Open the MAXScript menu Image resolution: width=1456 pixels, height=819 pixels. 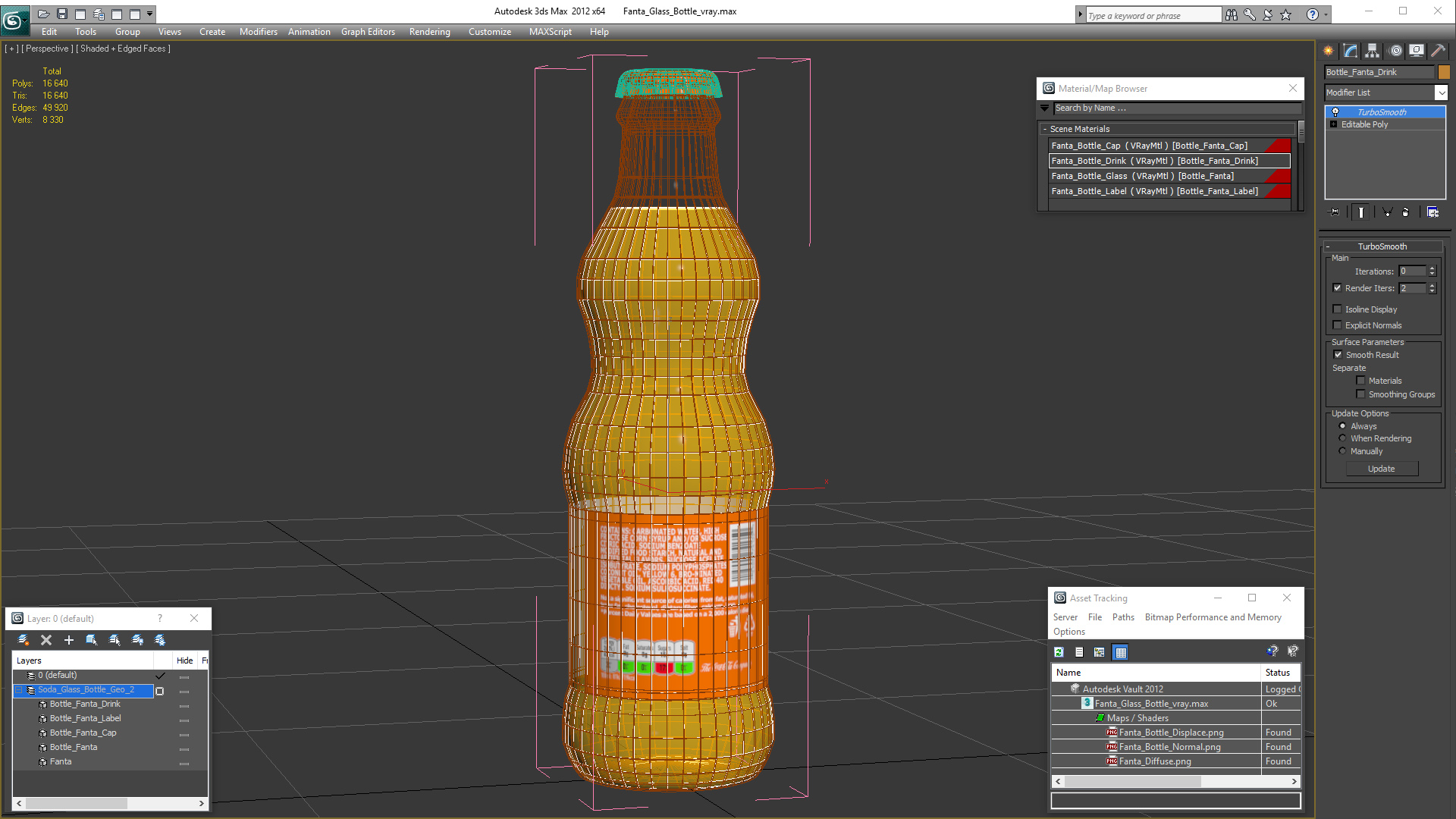[551, 32]
